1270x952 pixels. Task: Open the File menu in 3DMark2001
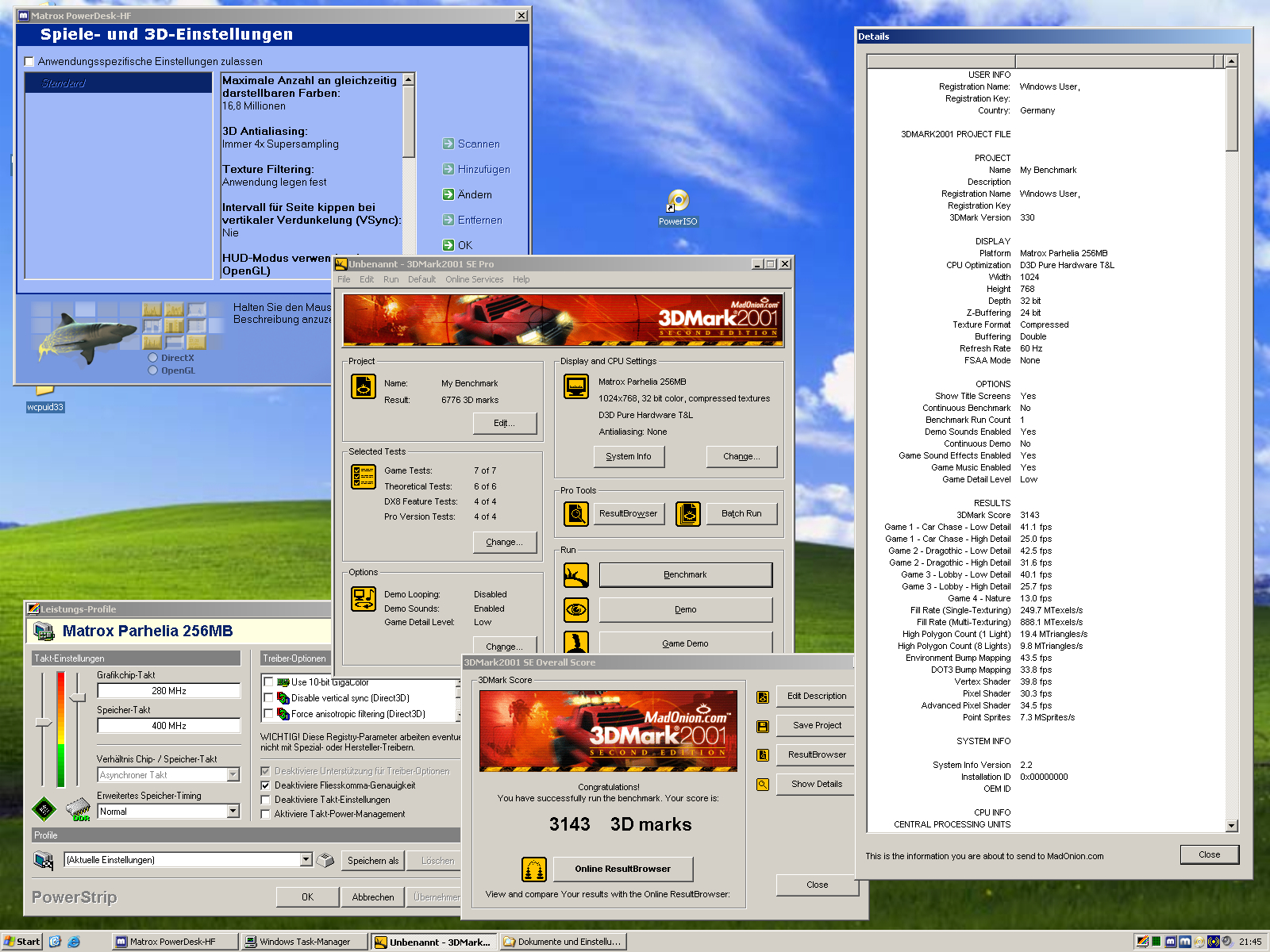click(x=344, y=279)
